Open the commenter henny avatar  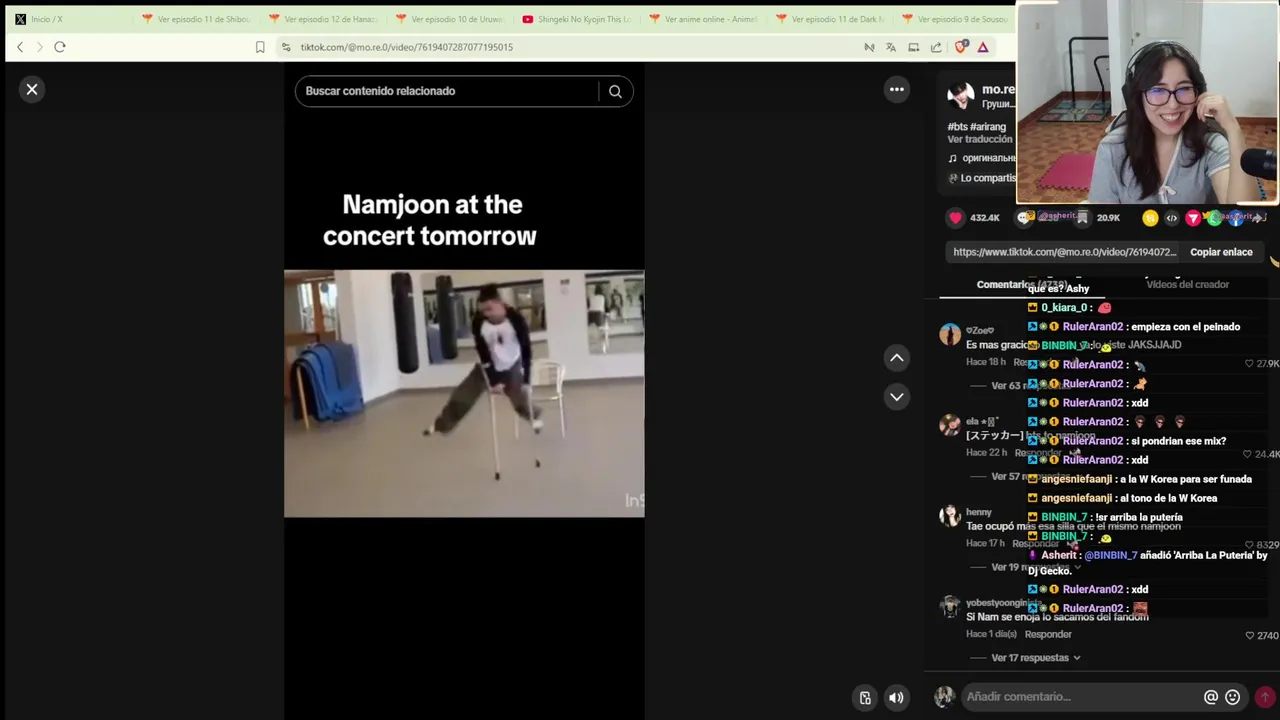[x=949, y=516]
